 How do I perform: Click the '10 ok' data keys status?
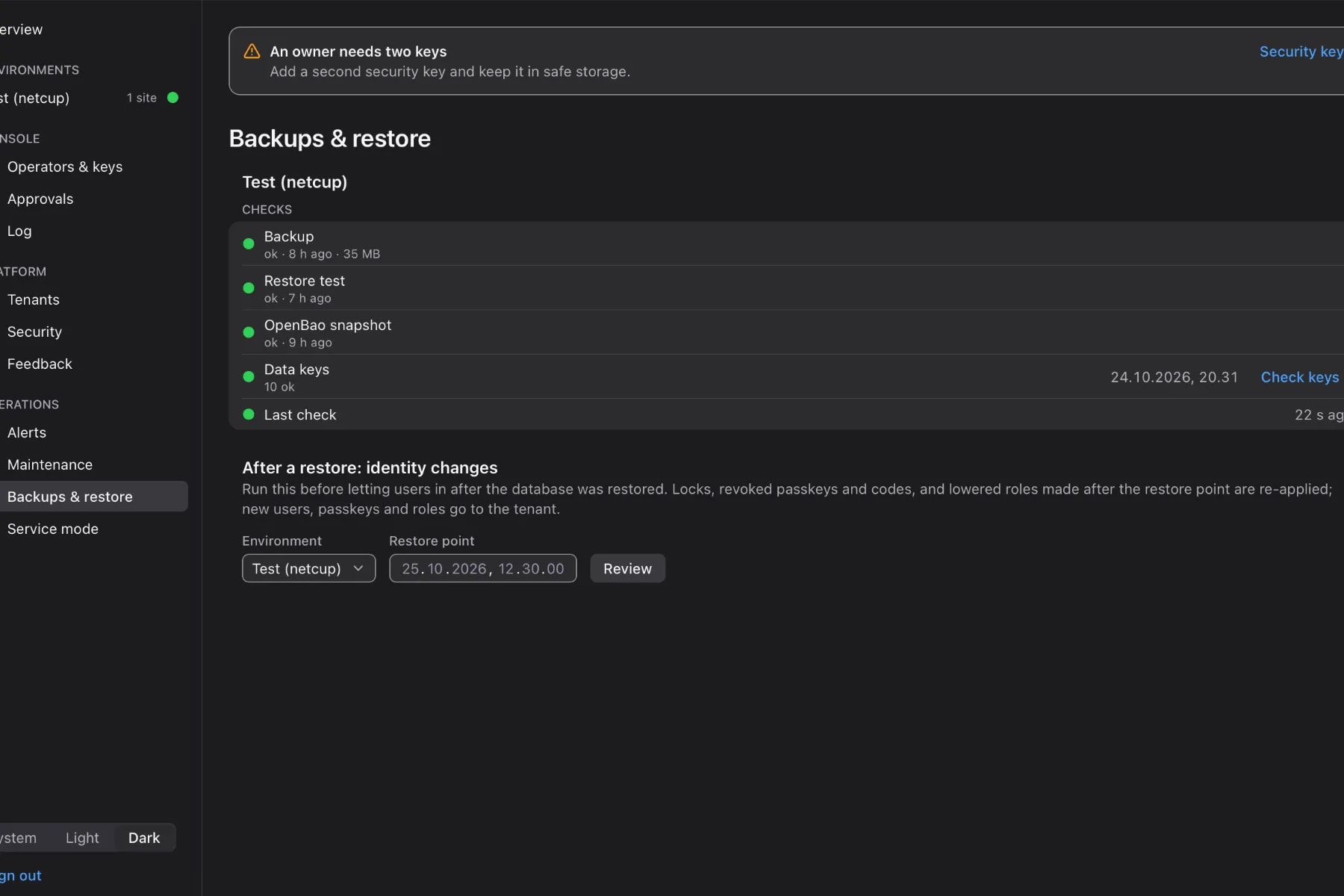[279, 387]
